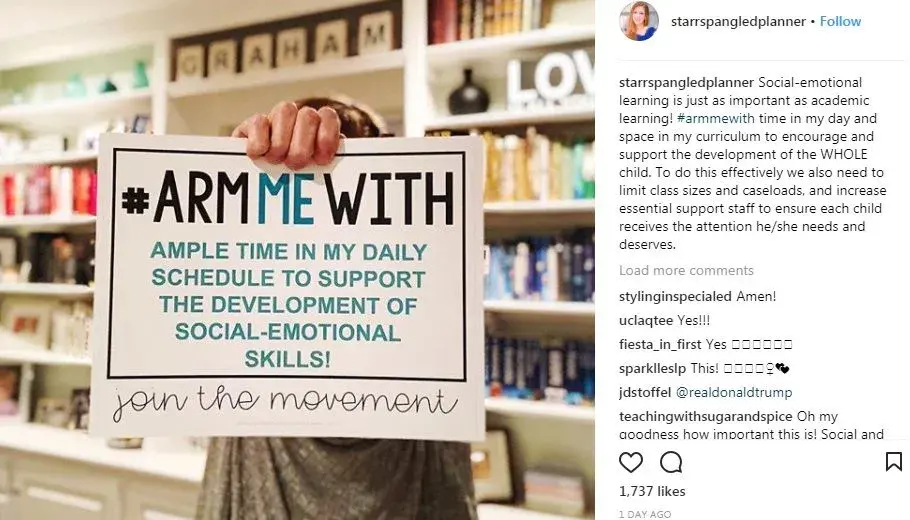Like the post with the heart icon
The width and height of the screenshot is (910, 520).
point(631,462)
